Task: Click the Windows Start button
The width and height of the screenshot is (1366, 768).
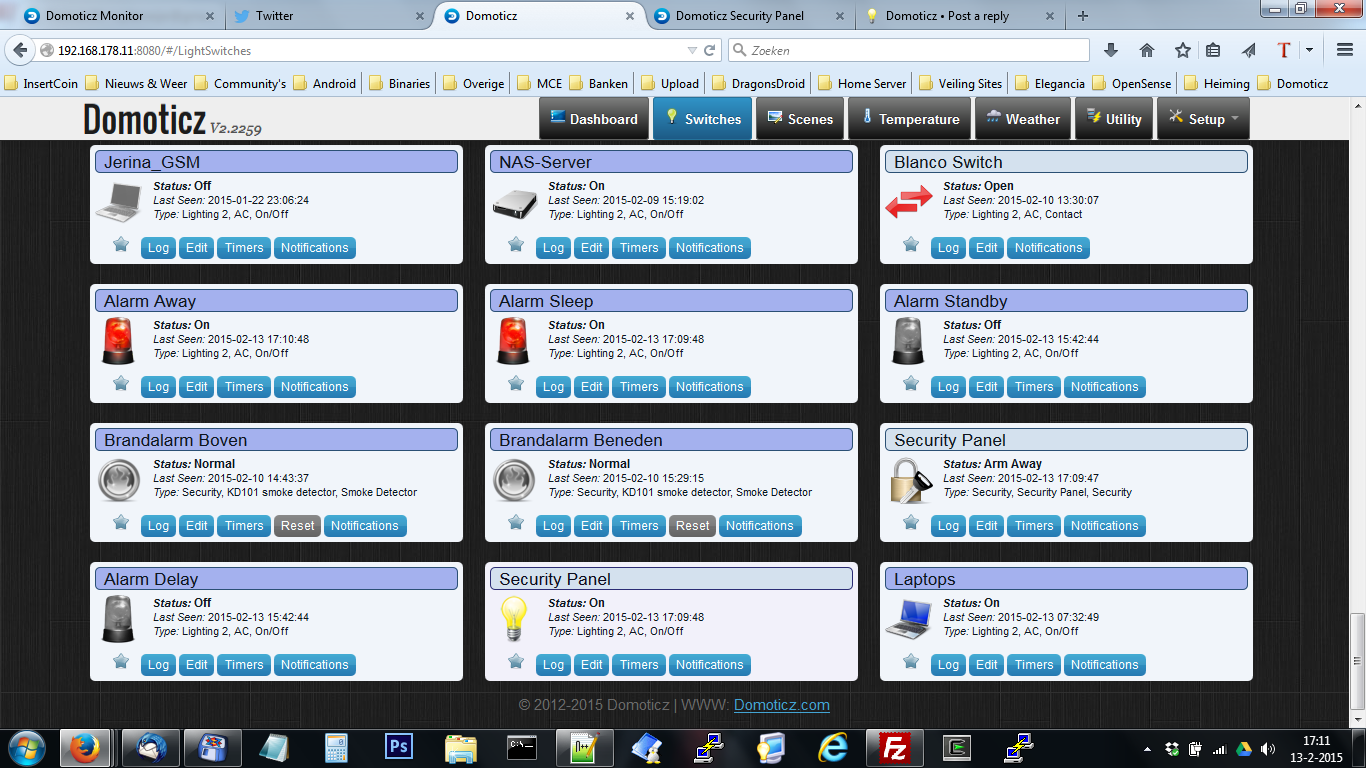Action: pyautogui.click(x=27, y=748)
